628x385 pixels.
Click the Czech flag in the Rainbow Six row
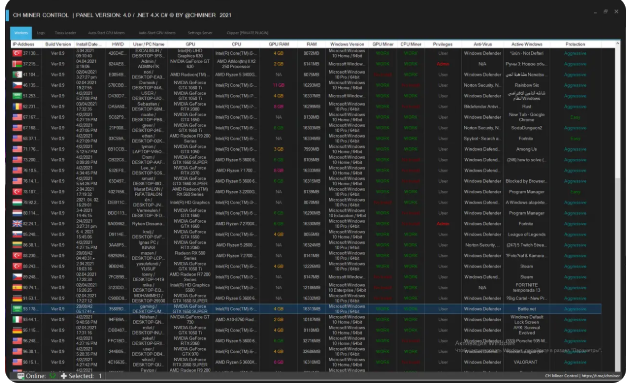(17, 85)
